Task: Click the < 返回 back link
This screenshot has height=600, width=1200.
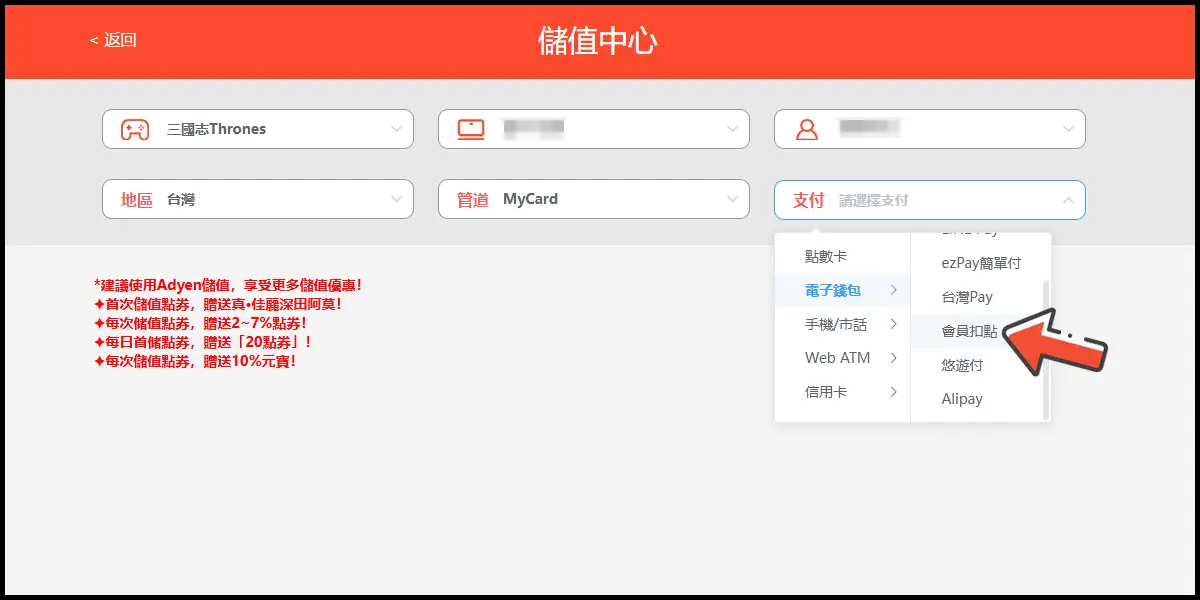Action: pyautogui.click(x=112, y=40)
